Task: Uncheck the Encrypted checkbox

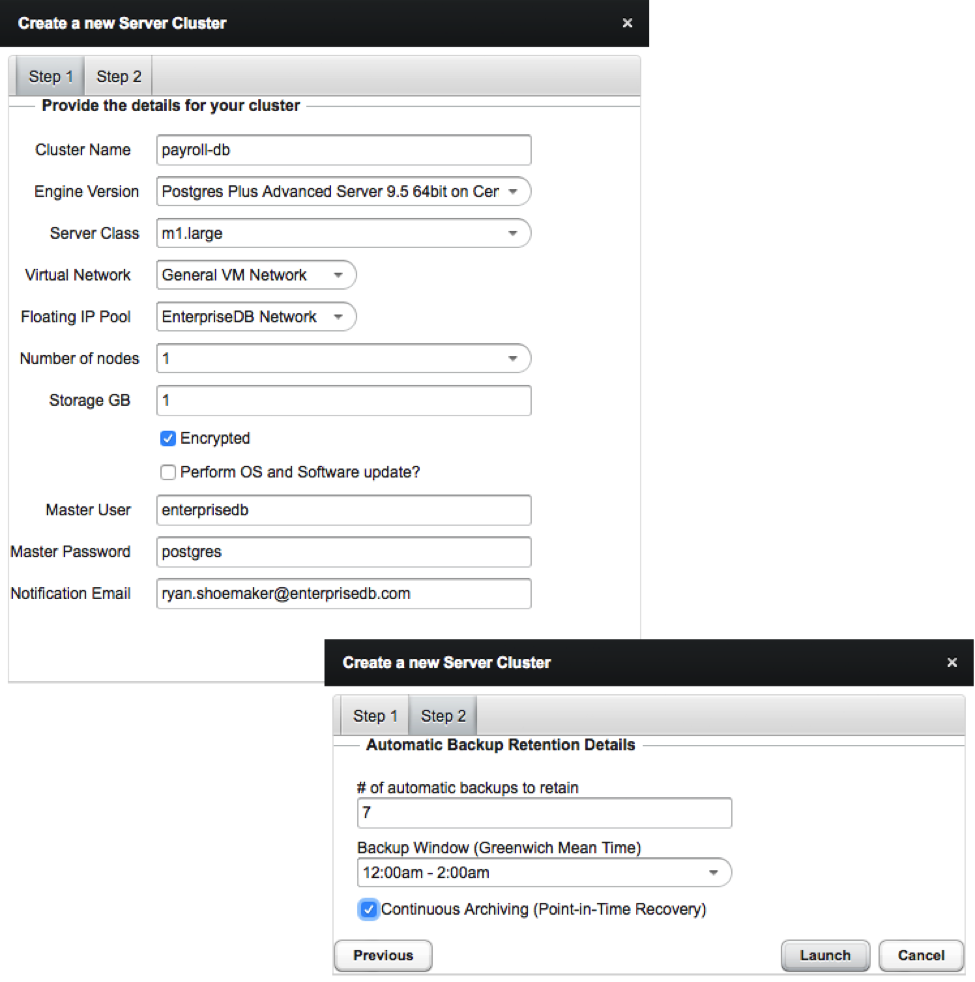Action: tap(168, 439)
